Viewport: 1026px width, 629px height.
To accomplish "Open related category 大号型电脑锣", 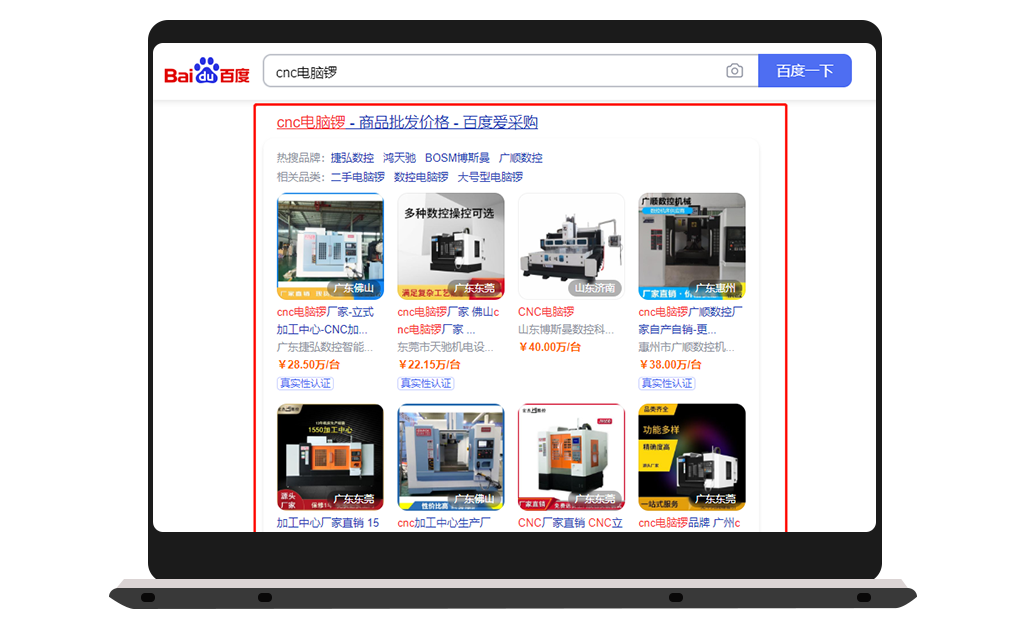I will point(490,177).
